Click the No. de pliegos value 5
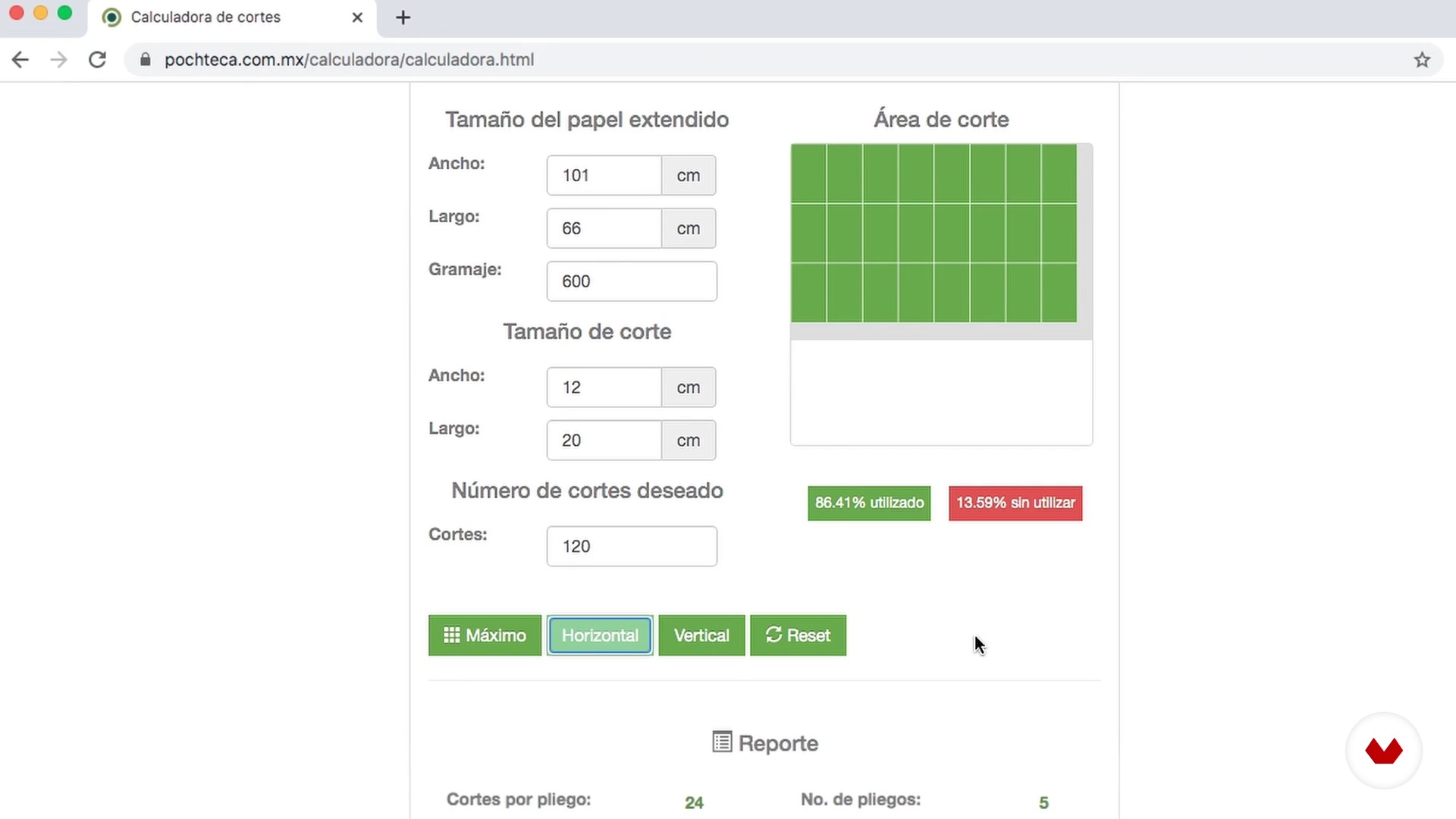The image size is (1456, 819). (x=1044, y=802)
